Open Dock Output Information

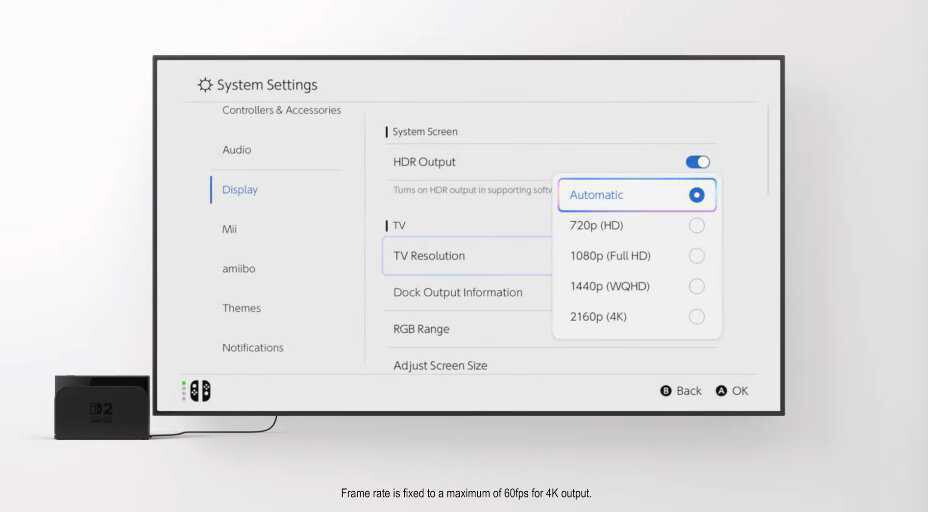tap(458, 293)
